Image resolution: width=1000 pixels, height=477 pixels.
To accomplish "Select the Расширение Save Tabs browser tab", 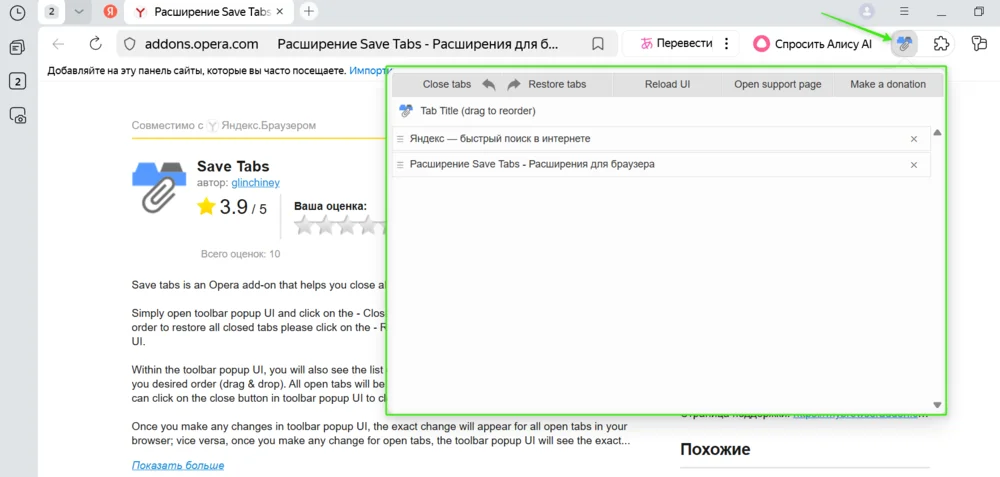I will 210,11.
